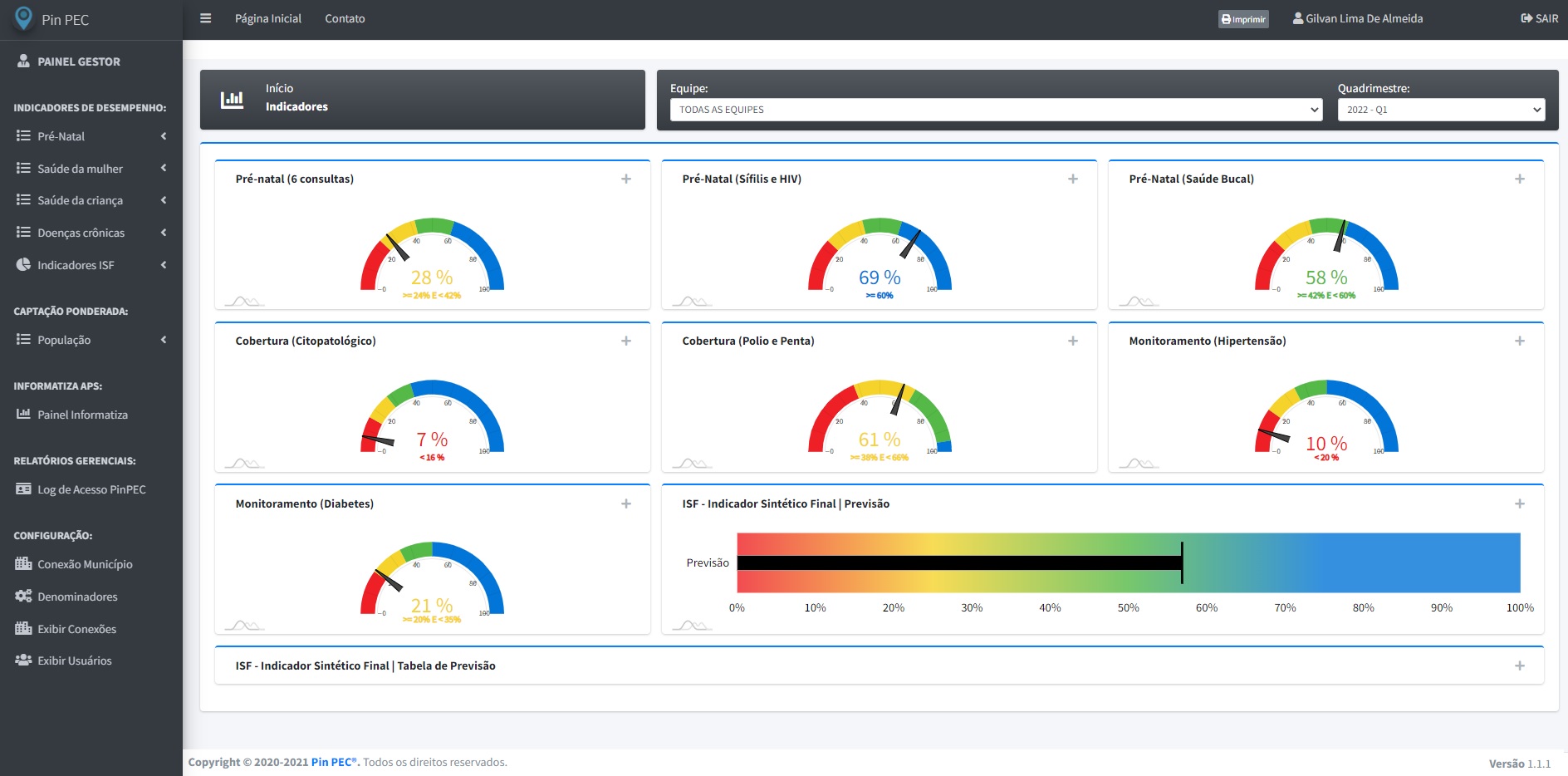
Task: Click the list icon beside Pré-Natal
Action: pyautogui.click(x=23, y=135)
